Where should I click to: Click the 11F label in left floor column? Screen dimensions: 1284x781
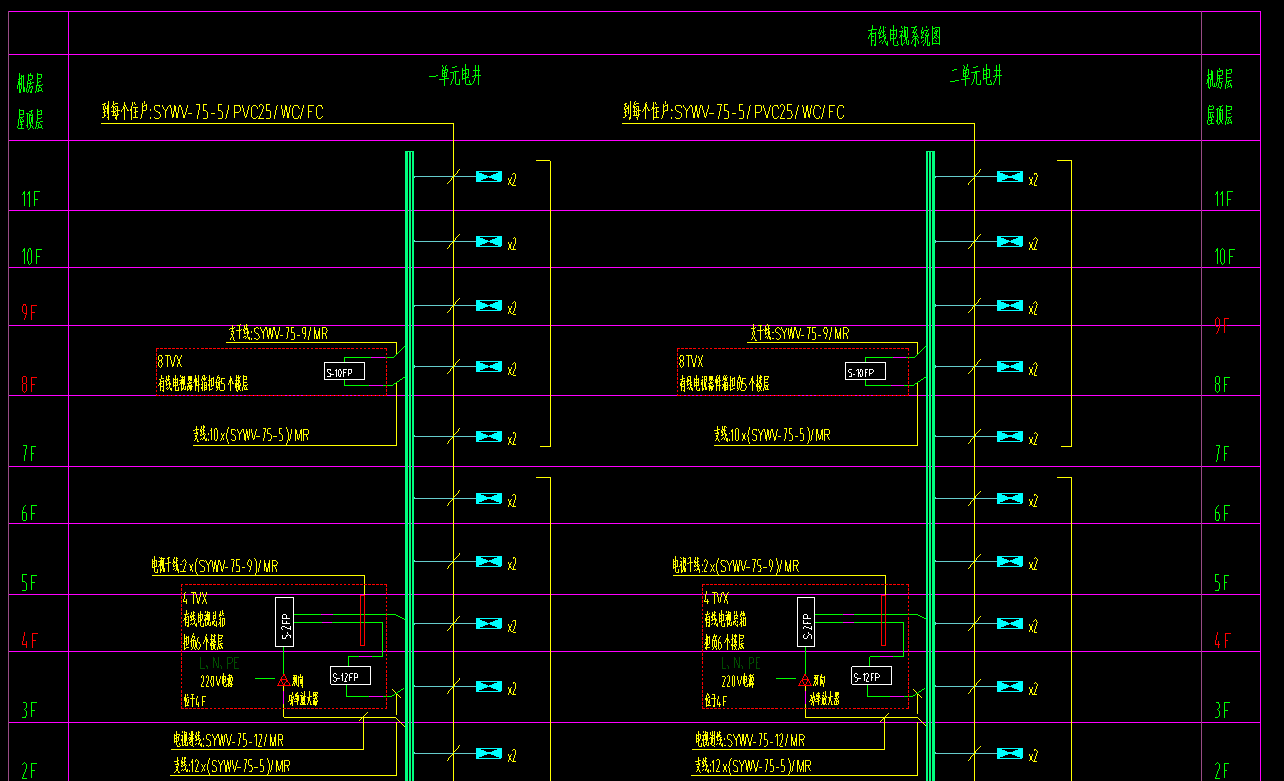(31, 199)
